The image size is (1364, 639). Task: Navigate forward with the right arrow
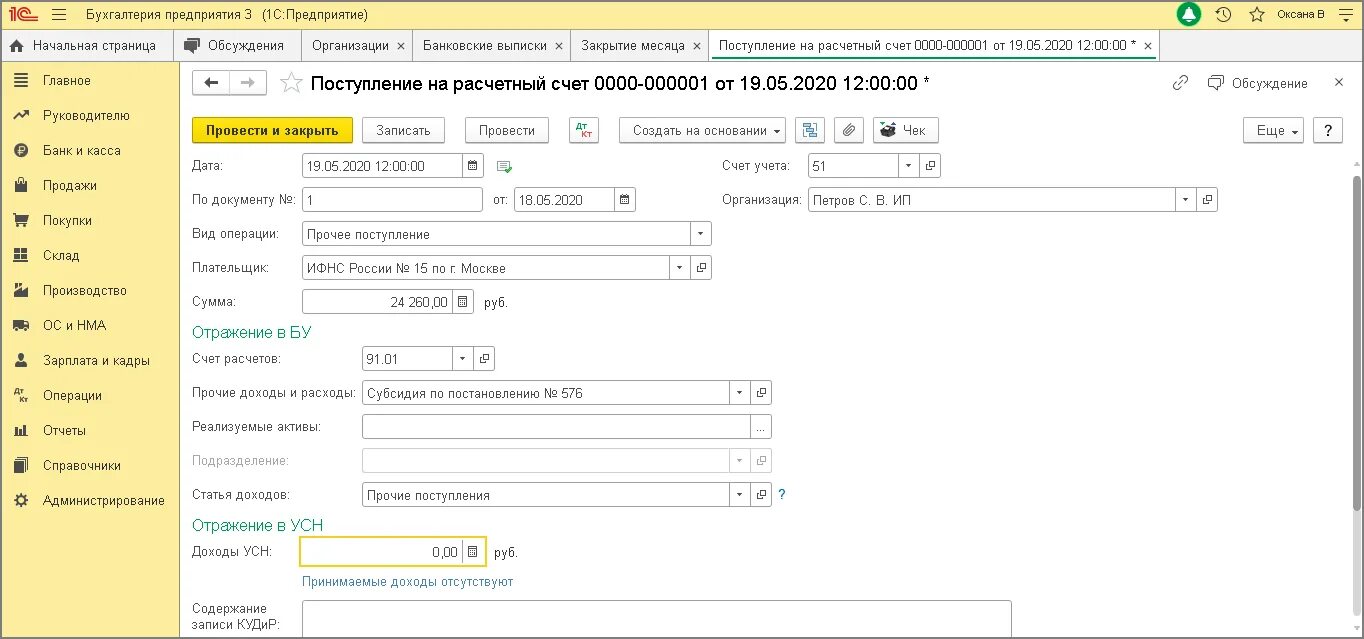[x=248, y=83]
